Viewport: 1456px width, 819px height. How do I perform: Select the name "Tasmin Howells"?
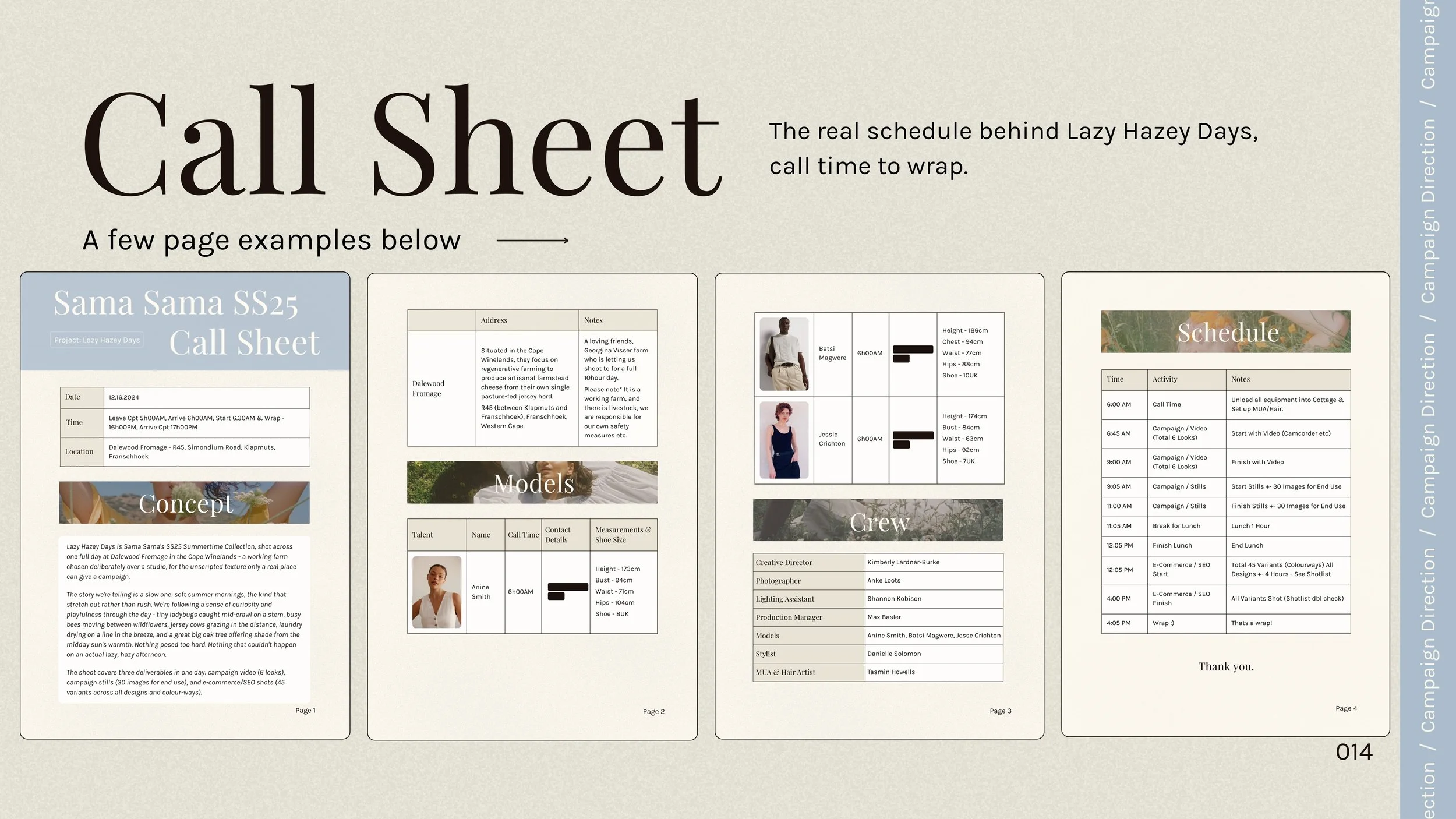891,672
